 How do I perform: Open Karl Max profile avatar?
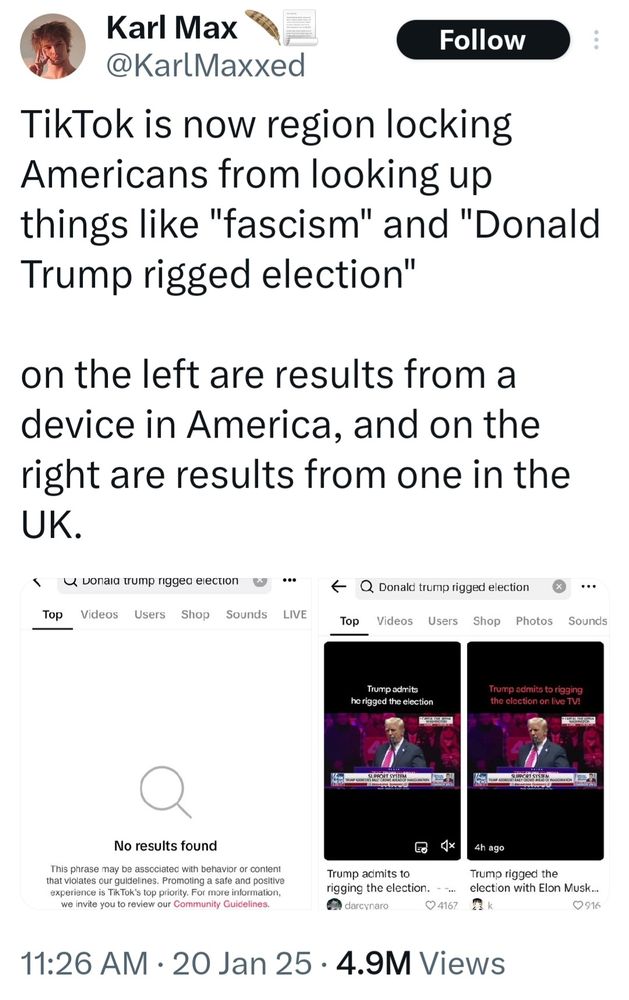coord(52,47)
